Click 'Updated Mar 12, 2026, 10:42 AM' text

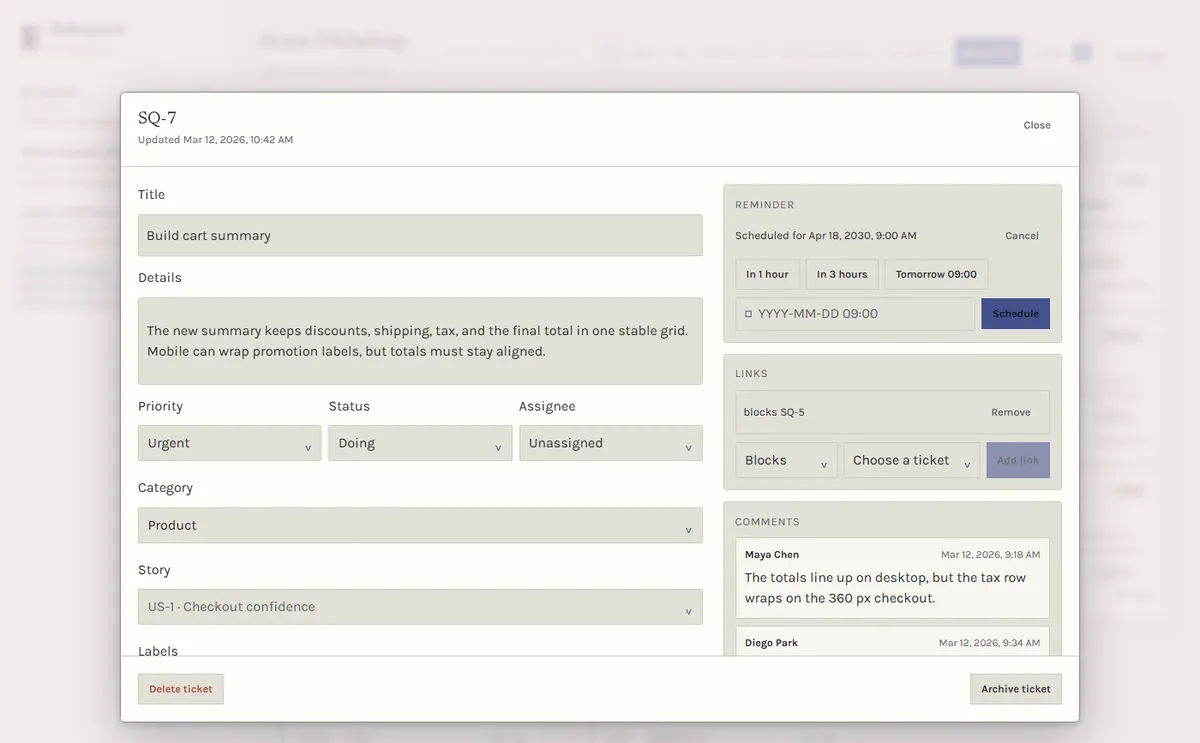(216, 140)
